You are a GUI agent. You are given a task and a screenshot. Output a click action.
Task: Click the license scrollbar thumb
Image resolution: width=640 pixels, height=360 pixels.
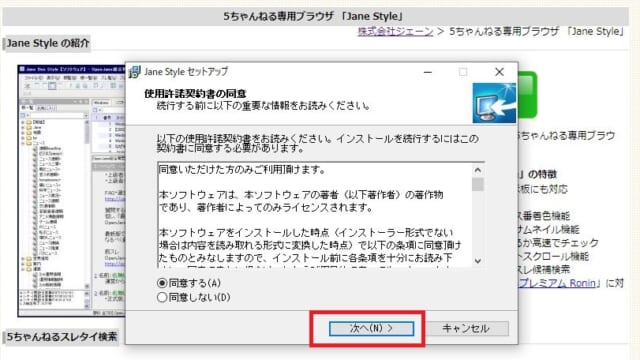click(x=478, y=184)
